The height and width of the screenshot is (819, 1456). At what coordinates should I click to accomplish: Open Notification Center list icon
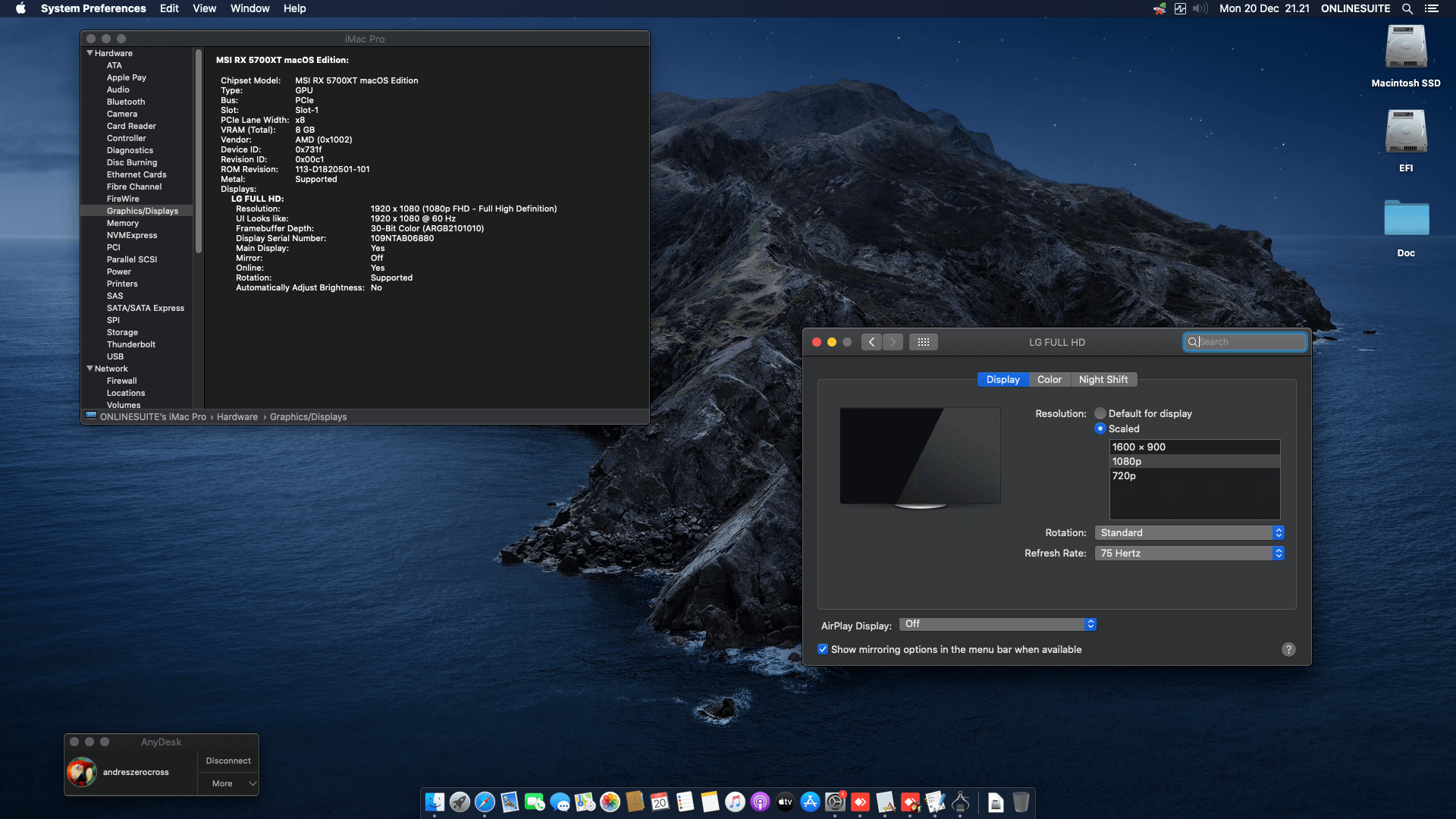pyautogui.click(x=1432, y=8)
